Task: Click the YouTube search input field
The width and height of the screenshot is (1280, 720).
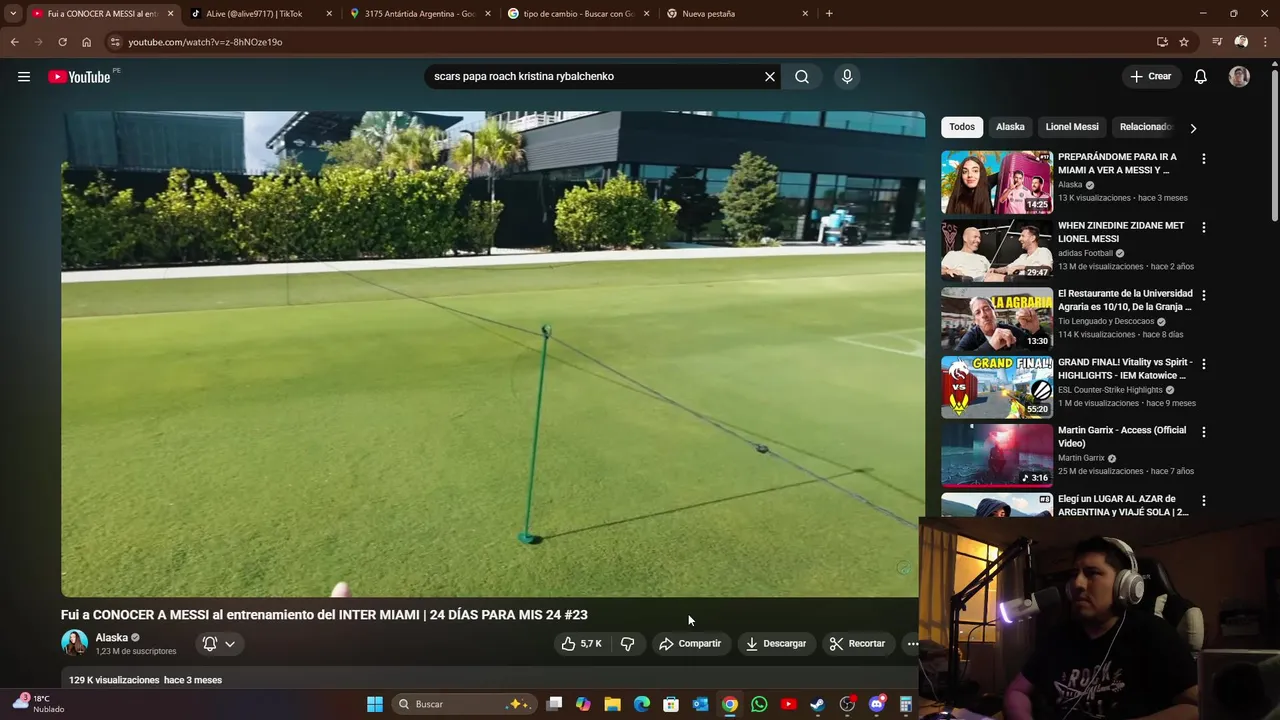Action: pyautogui.click(x=594, y=76)
